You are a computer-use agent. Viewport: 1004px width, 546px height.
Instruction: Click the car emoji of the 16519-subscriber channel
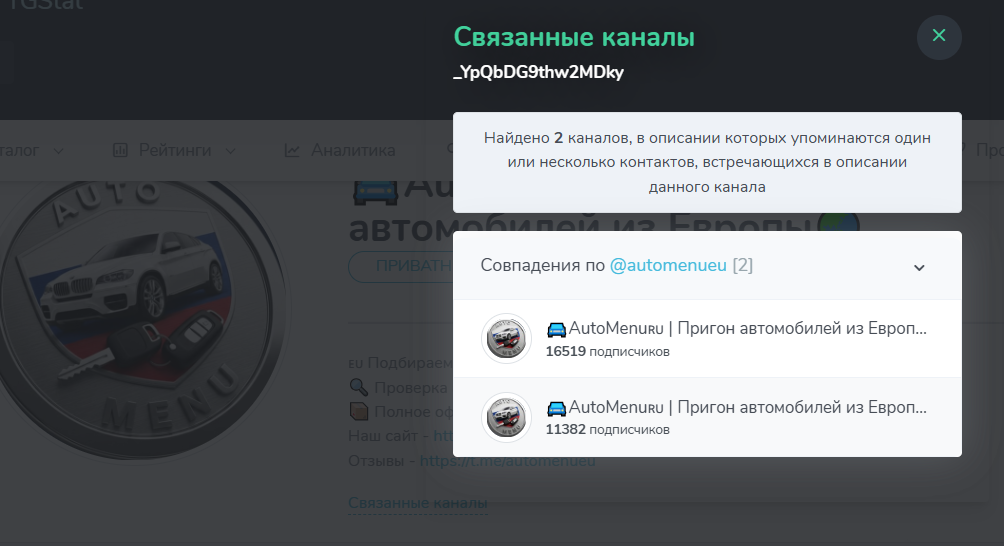556,330
